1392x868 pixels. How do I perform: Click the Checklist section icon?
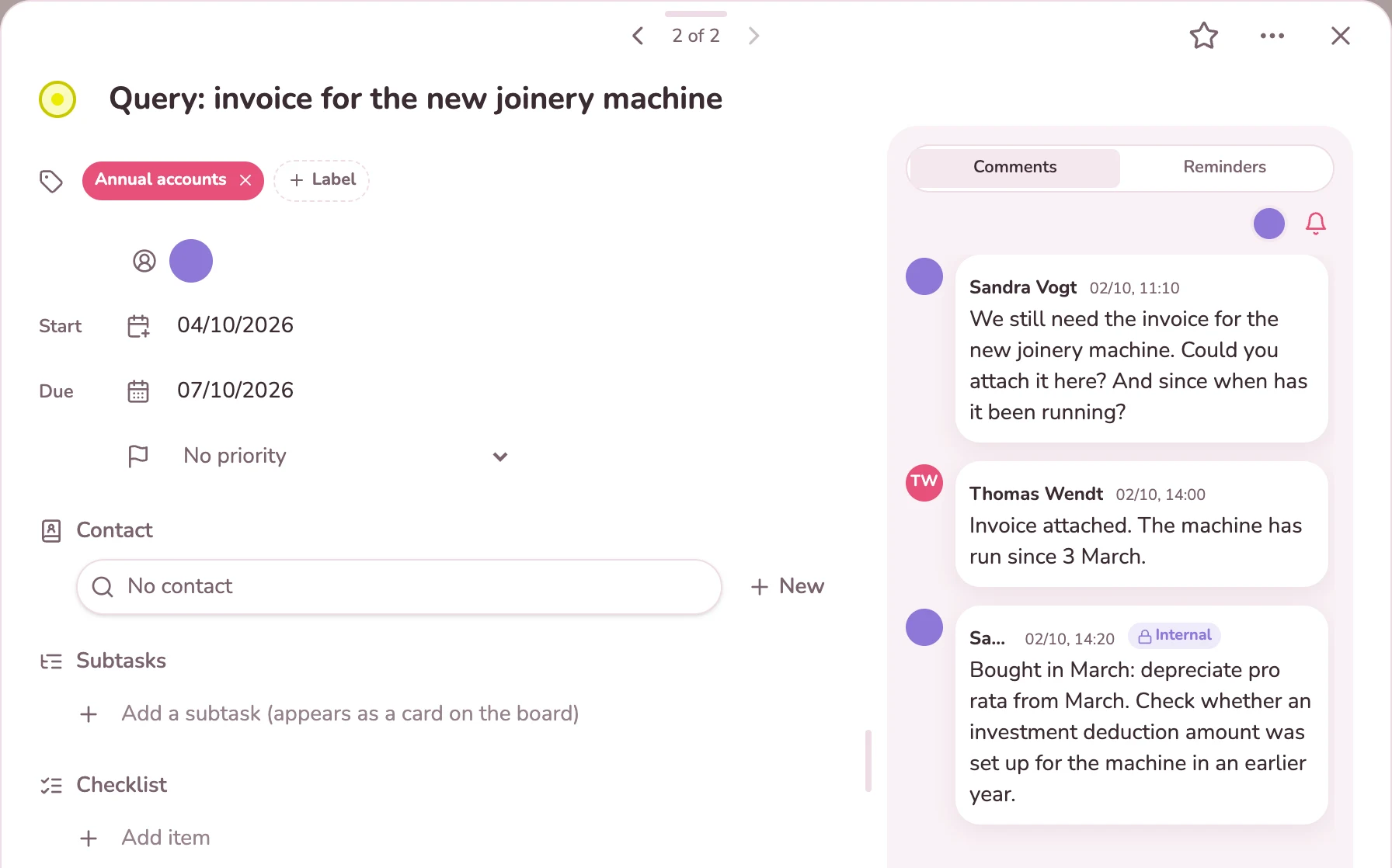tap(51, 786)
